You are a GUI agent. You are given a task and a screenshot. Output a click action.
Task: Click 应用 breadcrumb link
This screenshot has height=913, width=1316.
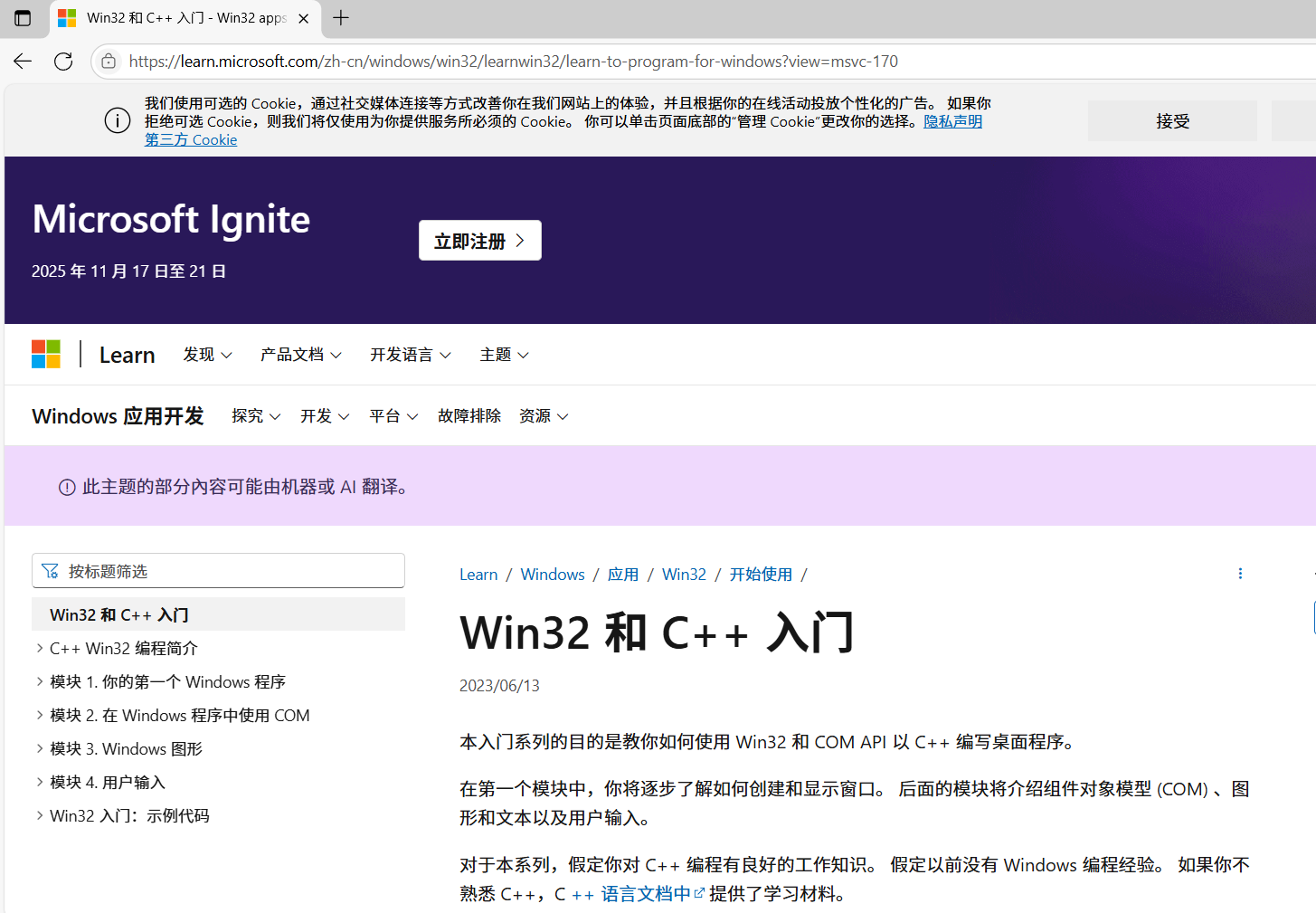tap(623, 575)
